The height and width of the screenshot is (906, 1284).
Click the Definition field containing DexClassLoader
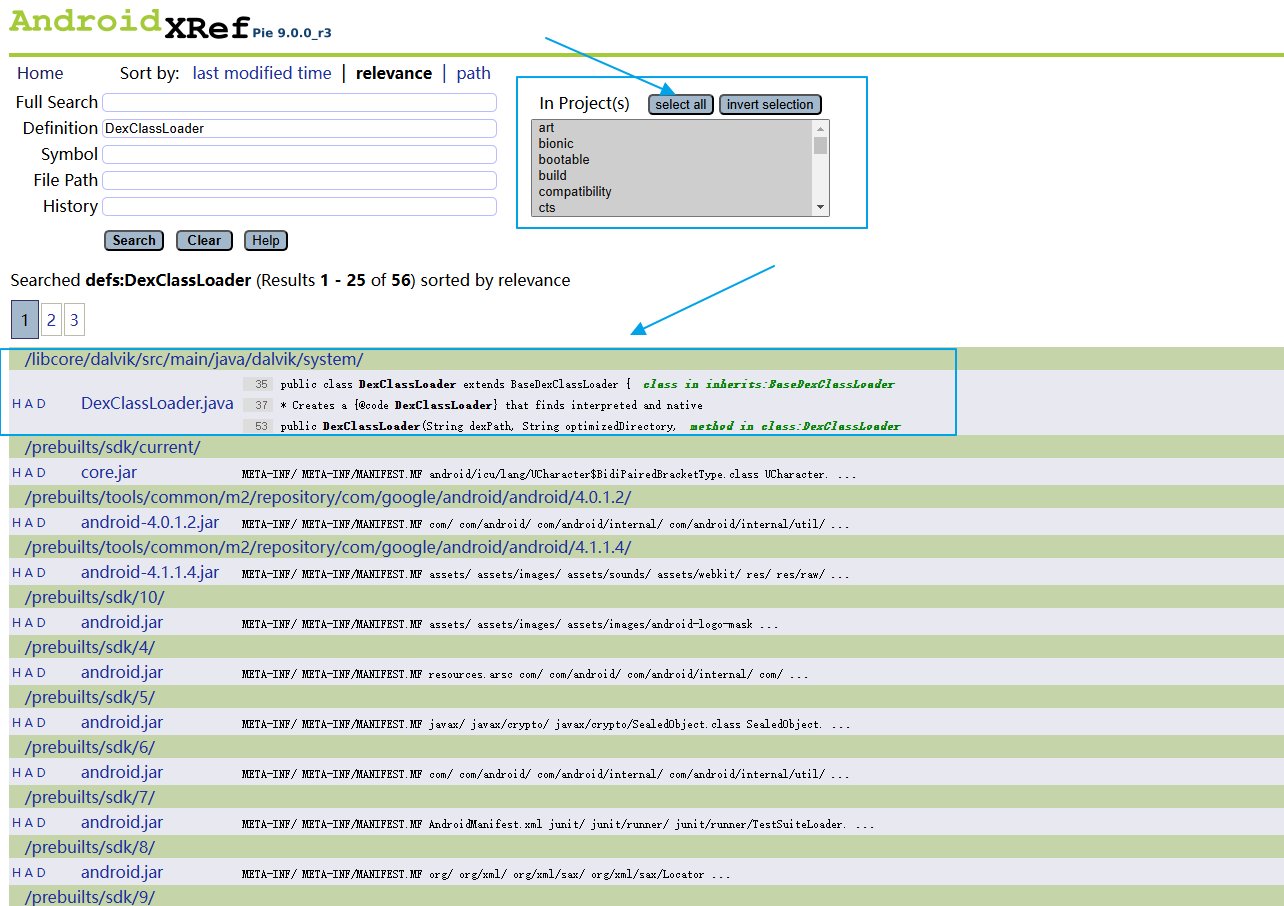coord(300,128)
